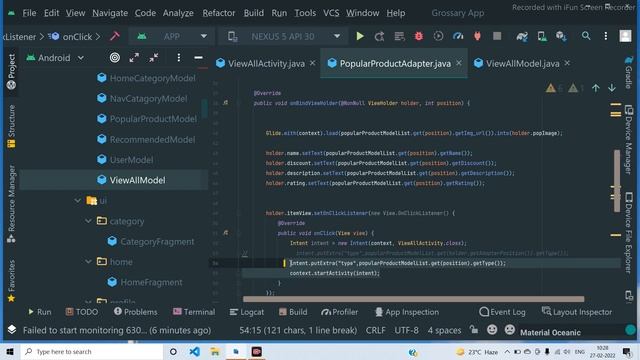Open the NEXUS 5 API 30 device dropdown

point(284,36)
